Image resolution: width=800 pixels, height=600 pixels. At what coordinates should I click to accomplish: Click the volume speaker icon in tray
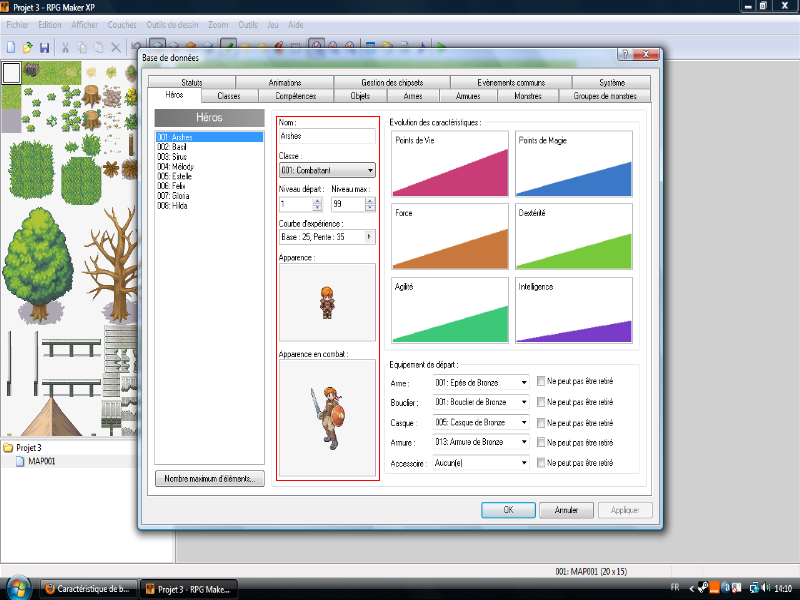(765, 588)
